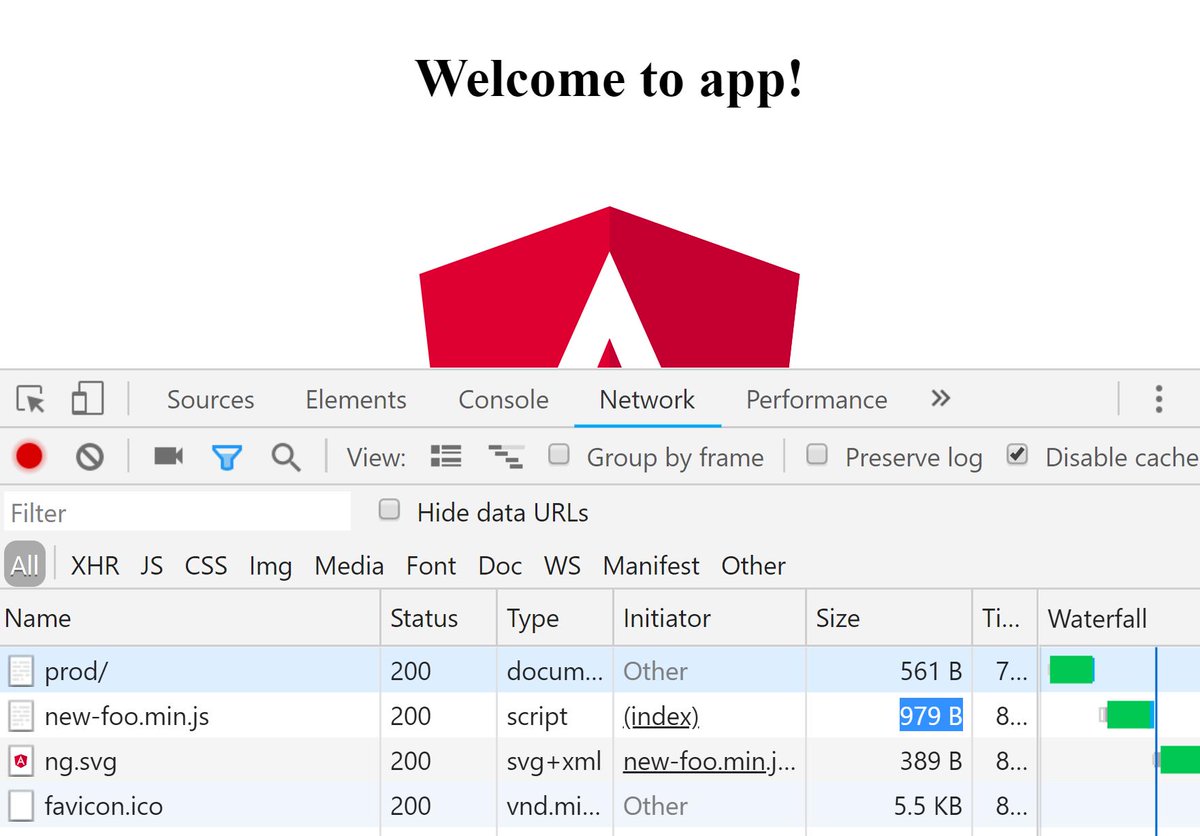Click the 561 B size cell
1200x836 pixels.
pyautogui.click(x=931, y=671)
